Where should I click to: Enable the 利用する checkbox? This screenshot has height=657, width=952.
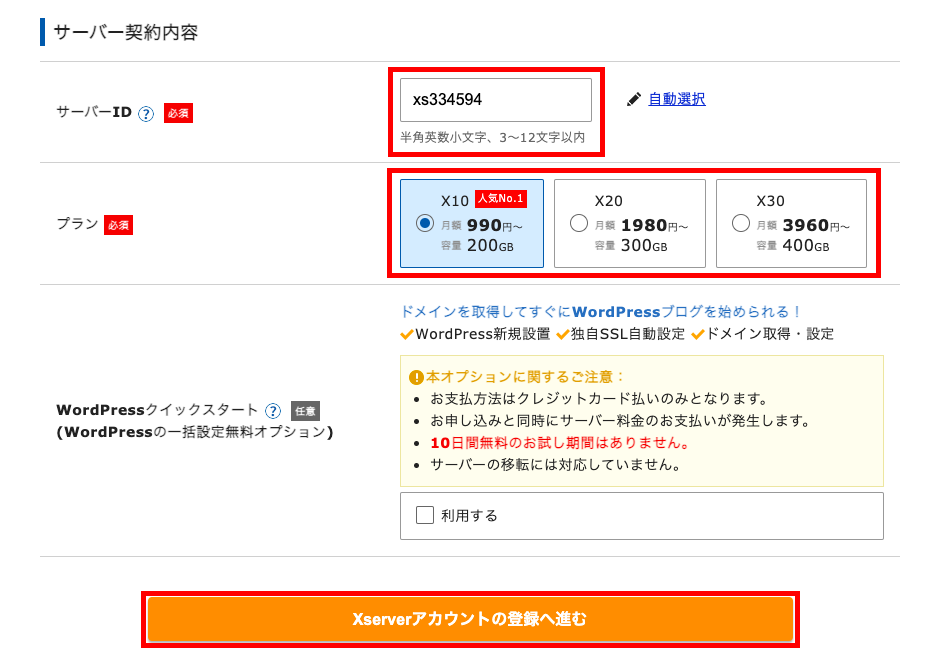(425, 515)
